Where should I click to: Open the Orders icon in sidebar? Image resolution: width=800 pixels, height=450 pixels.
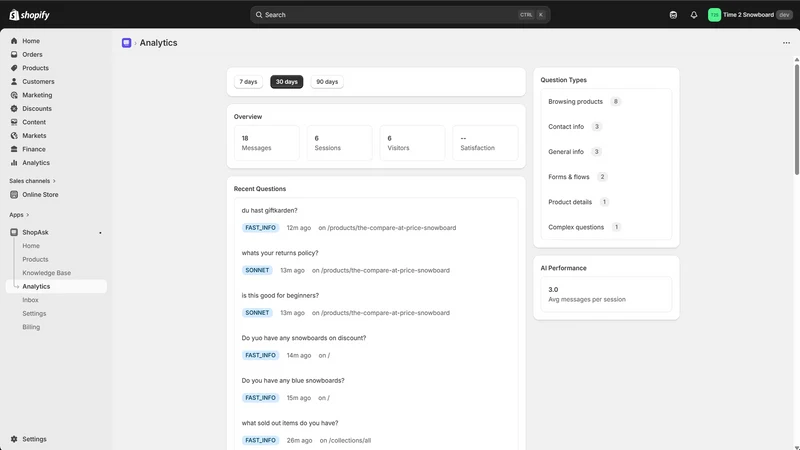coord(14,55)
